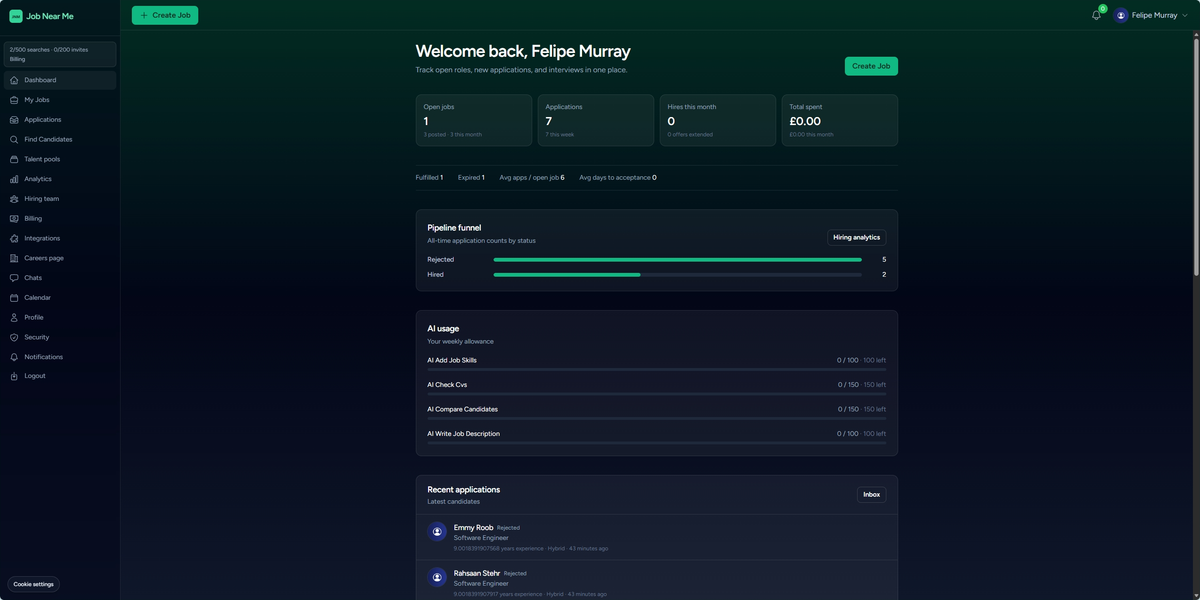The image size is (1200, 600).
Task: Click Felipe Murray's avatar icon in header
Action: point(1121,15)
